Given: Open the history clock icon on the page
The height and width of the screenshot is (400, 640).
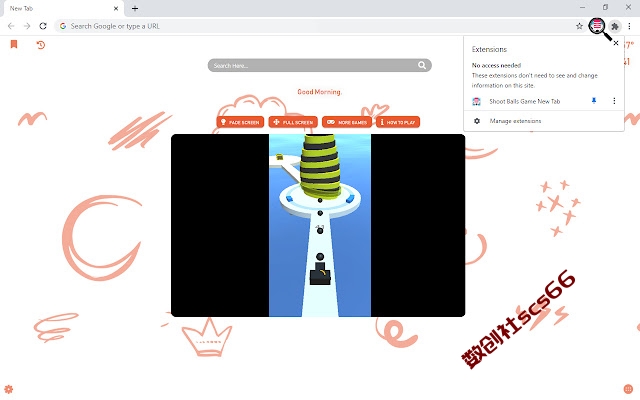Looking at the screenshot, I should (40, 44).
